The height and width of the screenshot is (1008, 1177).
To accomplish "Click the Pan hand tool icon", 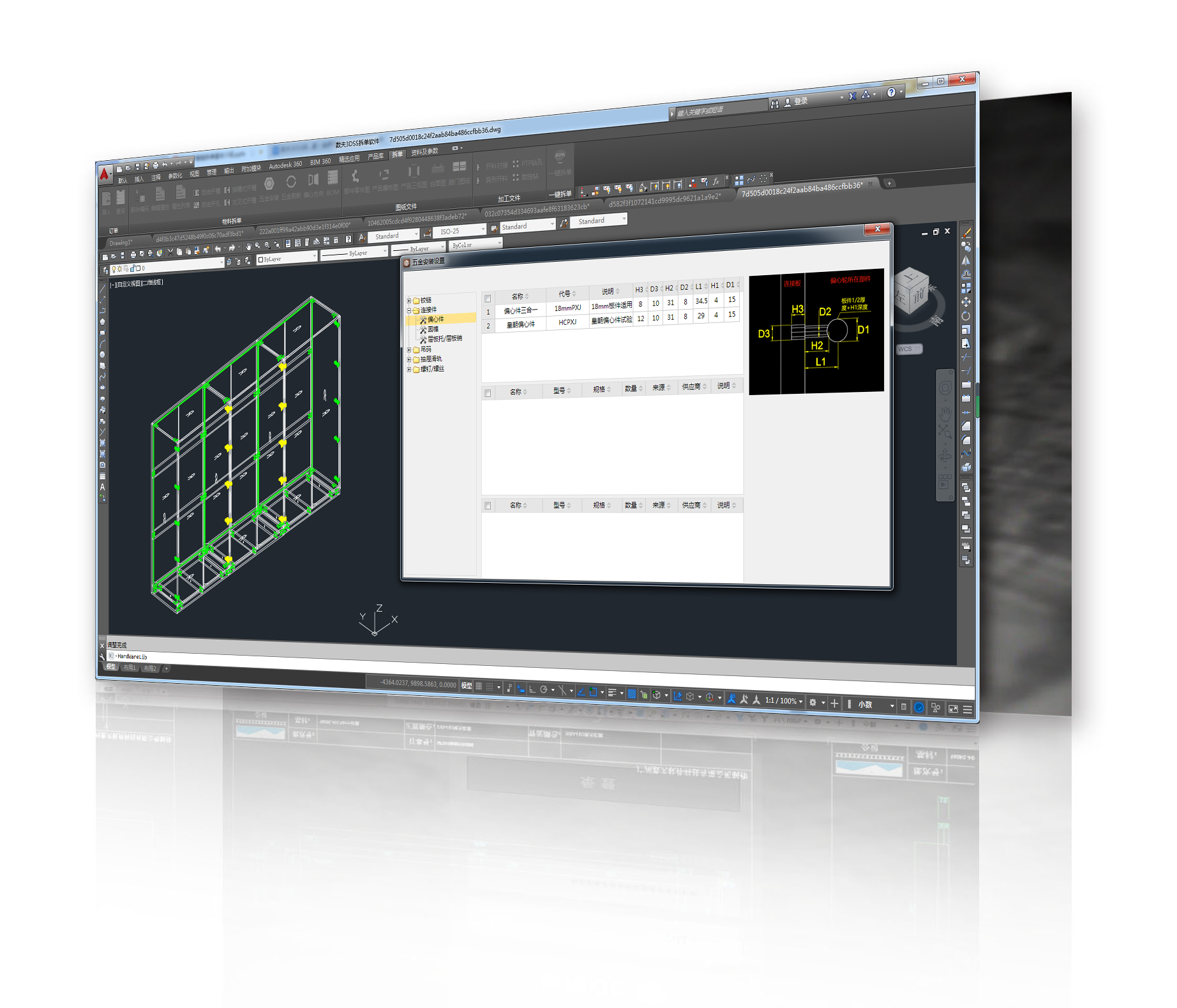I will tap(248, 246).
